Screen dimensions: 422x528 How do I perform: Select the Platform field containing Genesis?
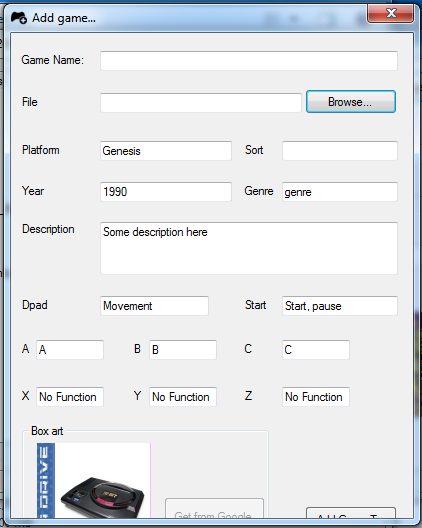pos(166,151)
